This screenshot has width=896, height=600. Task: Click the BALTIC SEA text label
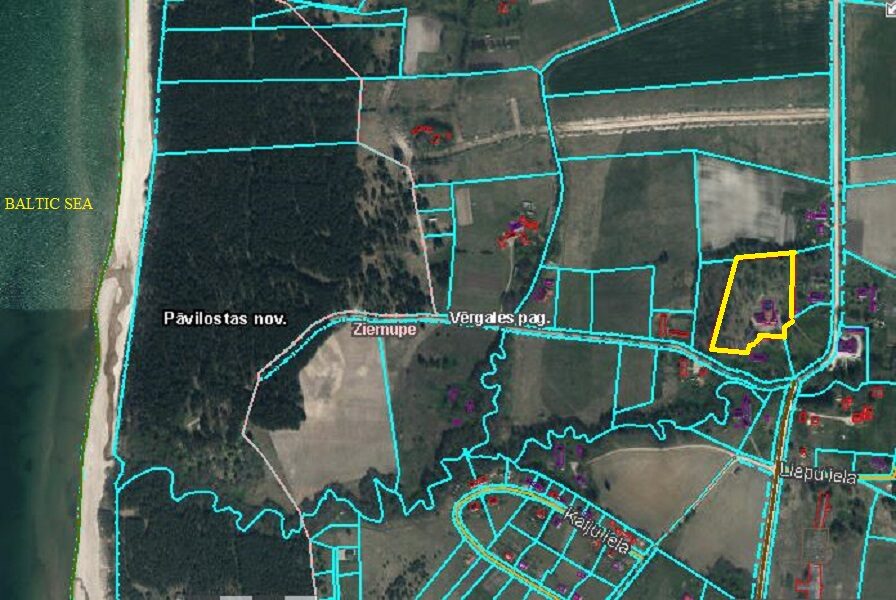click(x=48, y=204)
